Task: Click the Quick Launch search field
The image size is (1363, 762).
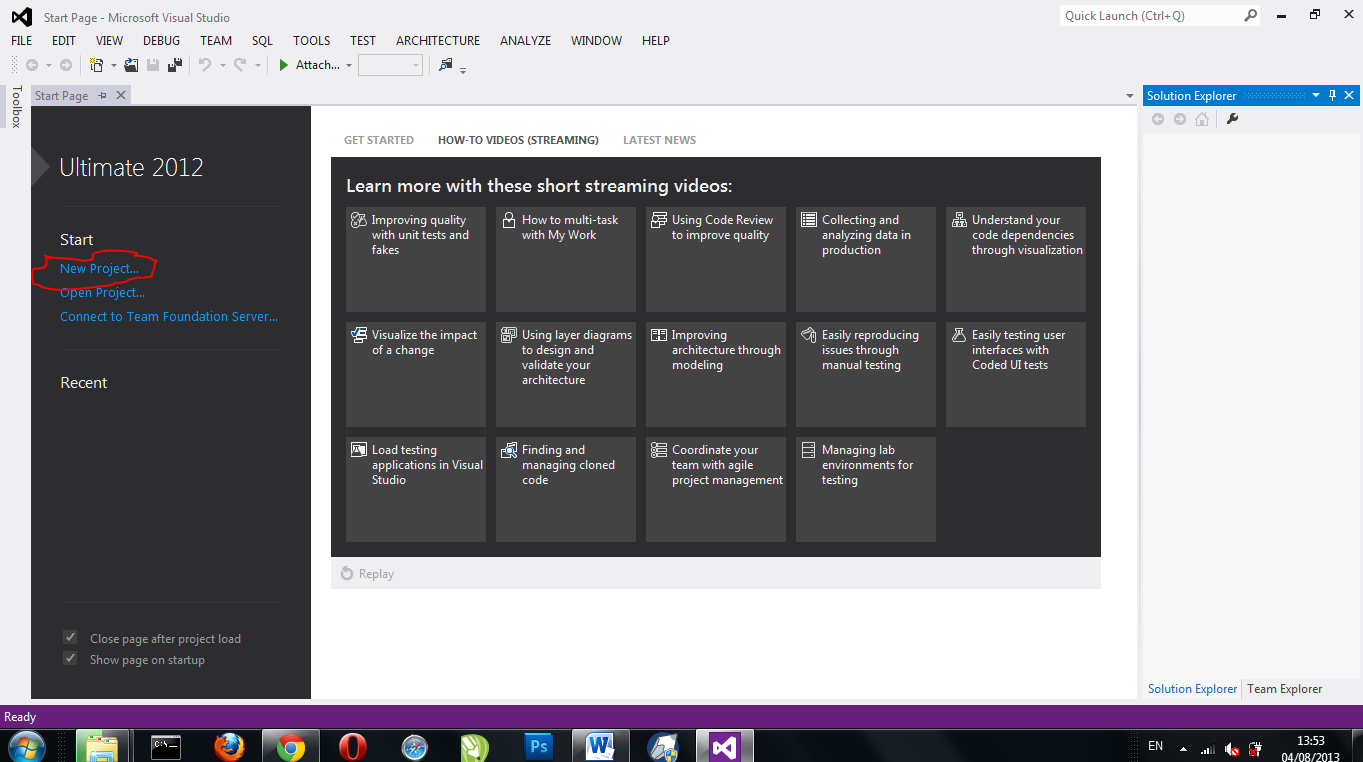Action: click(1150, 16)
